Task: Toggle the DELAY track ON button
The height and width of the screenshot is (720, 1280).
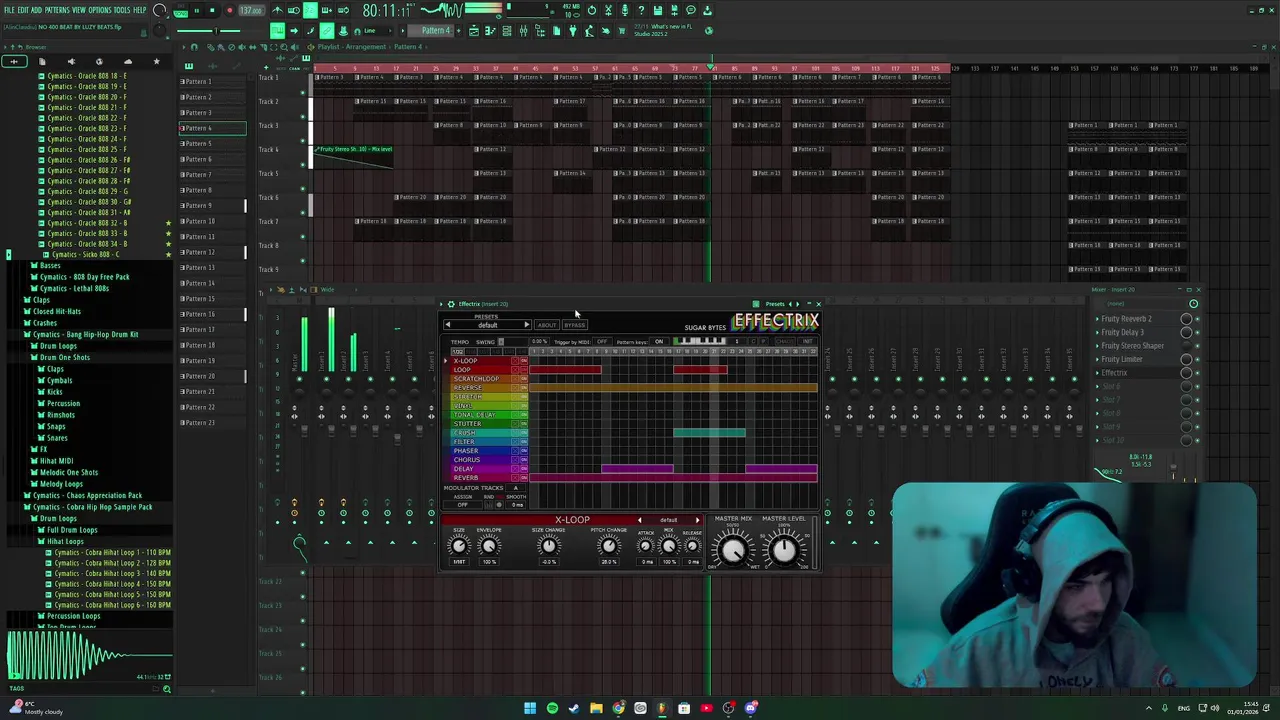Action: 523,469
